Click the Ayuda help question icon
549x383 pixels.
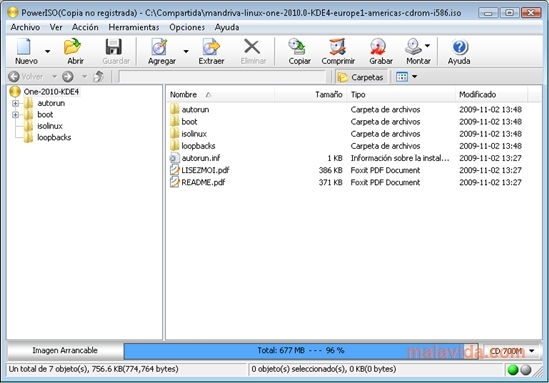pos(460,47)
